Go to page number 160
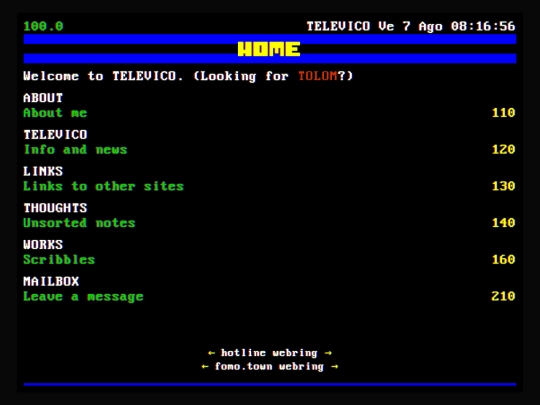 (x=503, y=259)
